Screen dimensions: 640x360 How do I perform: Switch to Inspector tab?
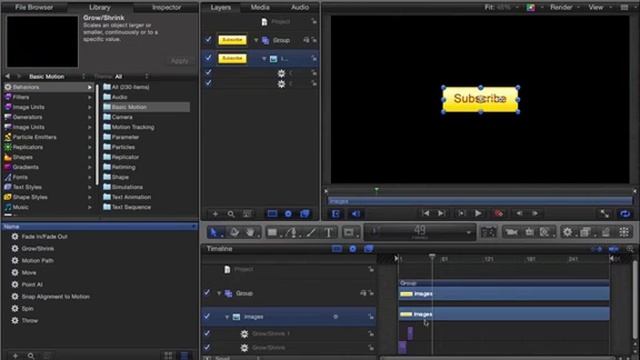tap(167, 7)
